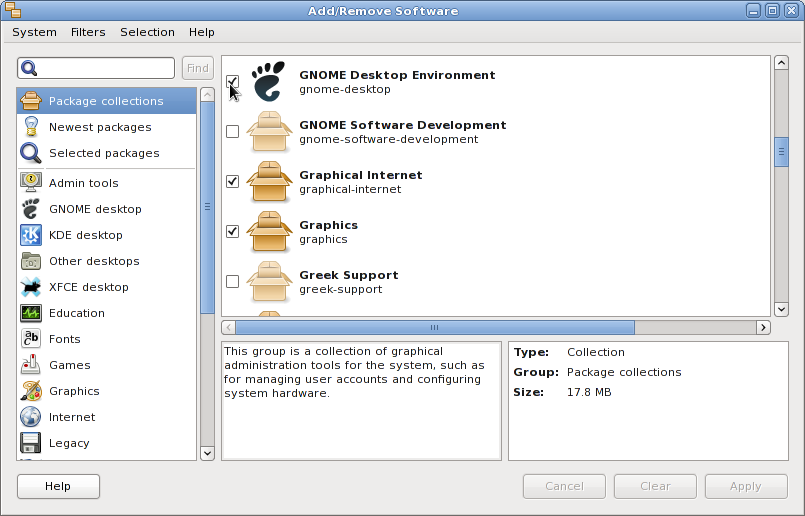Select KDE desktop category label
Image resolution: width=805 pixels, height=516 pixels.
[x=86, y=235]
